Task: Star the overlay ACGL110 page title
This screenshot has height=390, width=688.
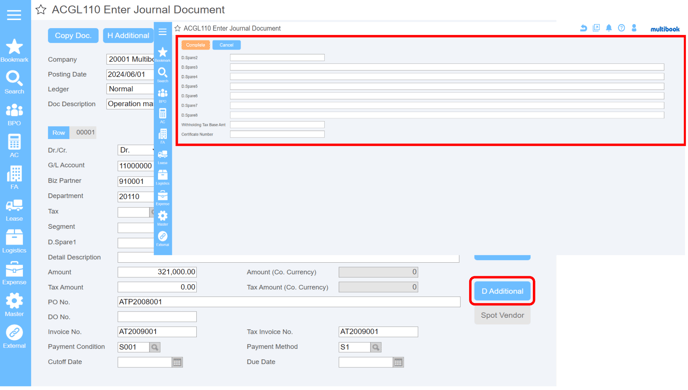Action: (178, 28)
